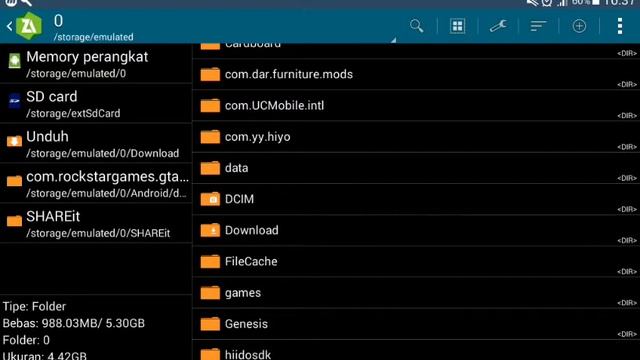
Task: Tap the /storage/emulated path text
Action: (93, 37)
